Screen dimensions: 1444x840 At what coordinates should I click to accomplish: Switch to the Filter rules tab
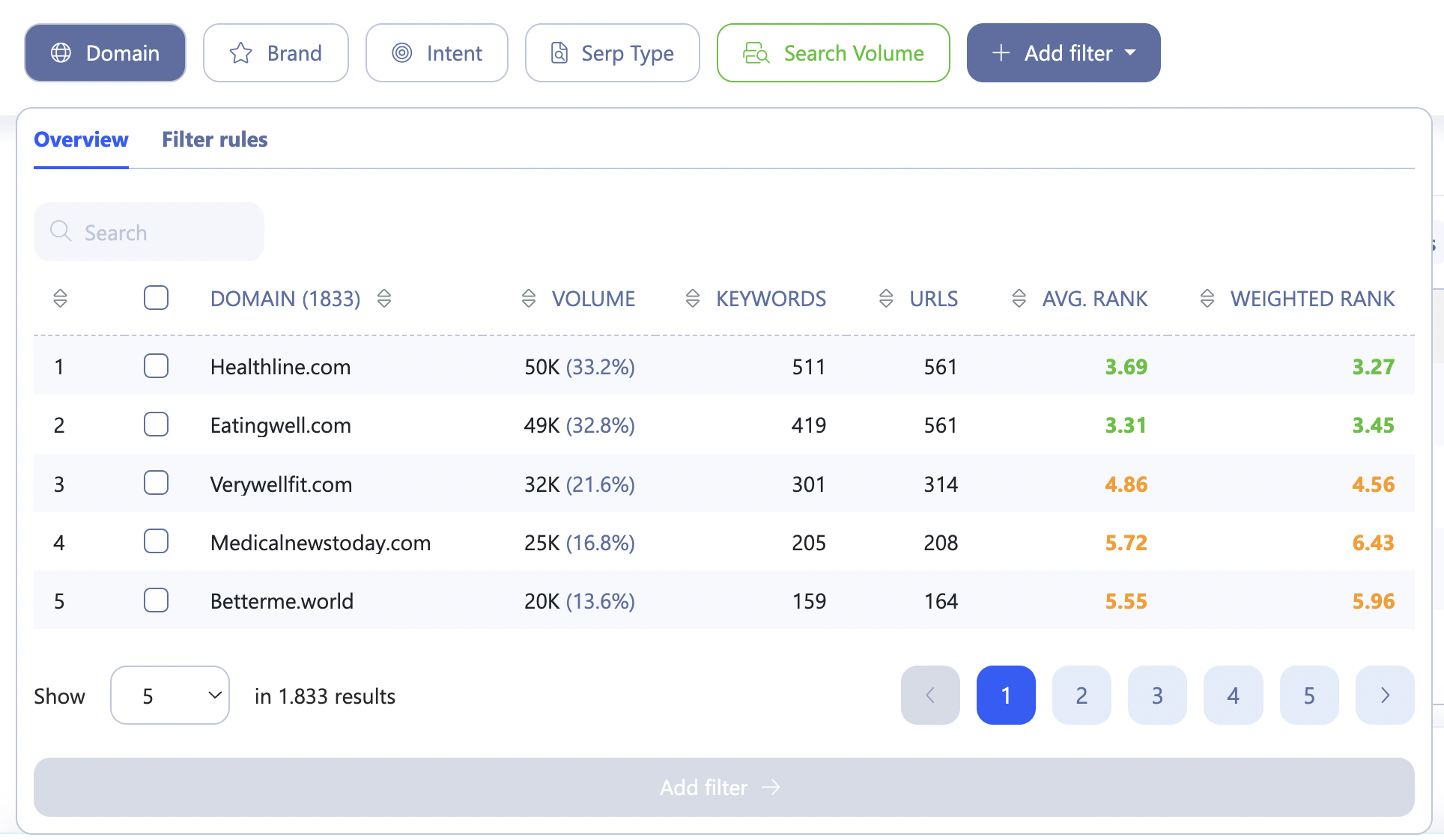(214, 140)
